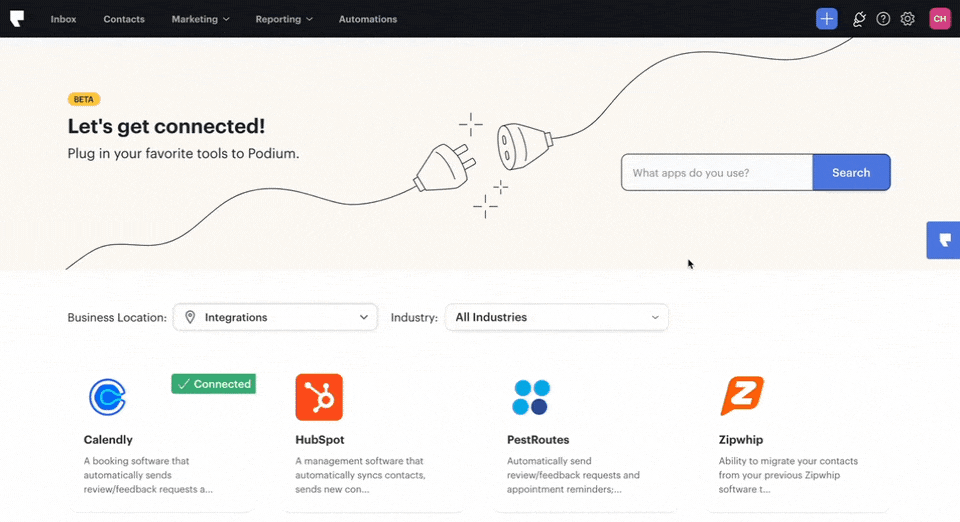Focus the 'What apps do you use?' field
This screenshot has width=960, height=522.
point(716,173)
